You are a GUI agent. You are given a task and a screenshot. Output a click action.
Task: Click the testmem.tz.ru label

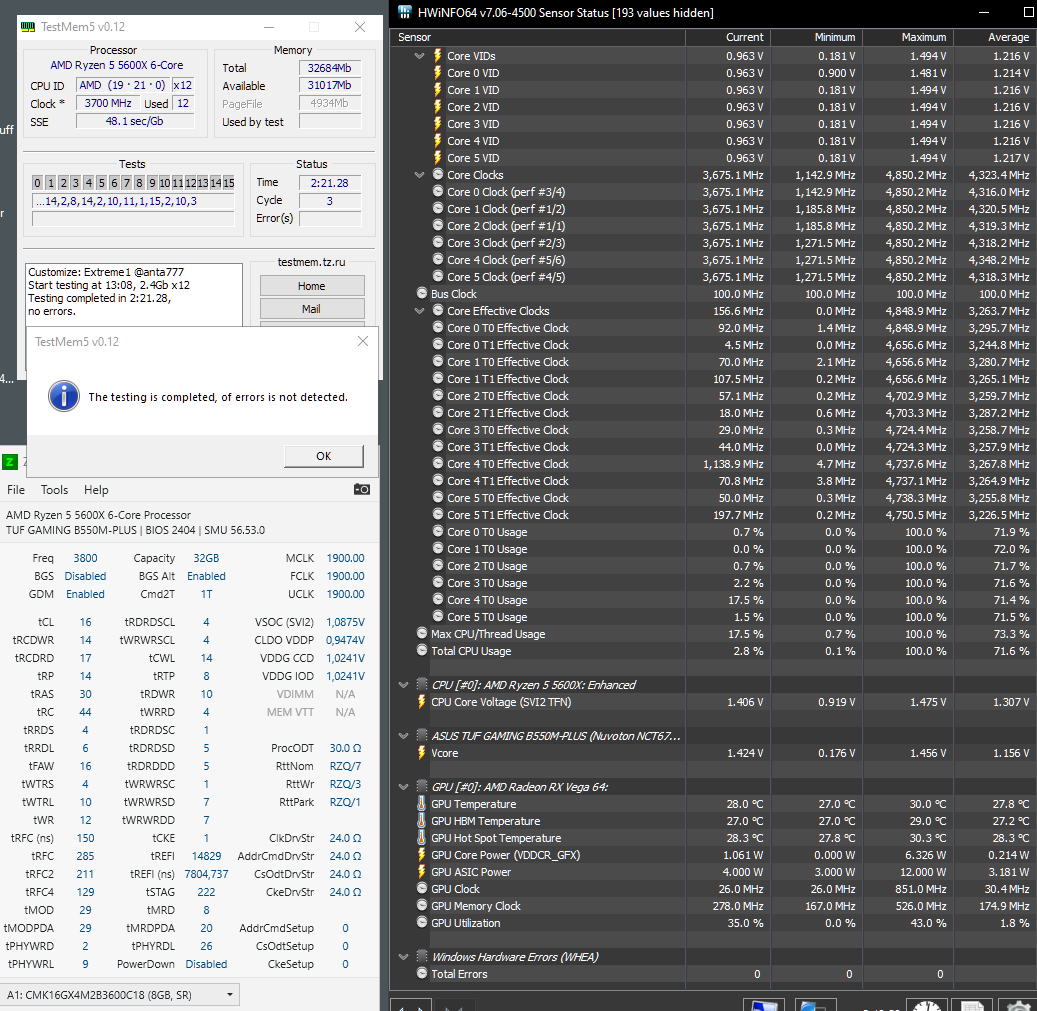click(x=311, y=262)
